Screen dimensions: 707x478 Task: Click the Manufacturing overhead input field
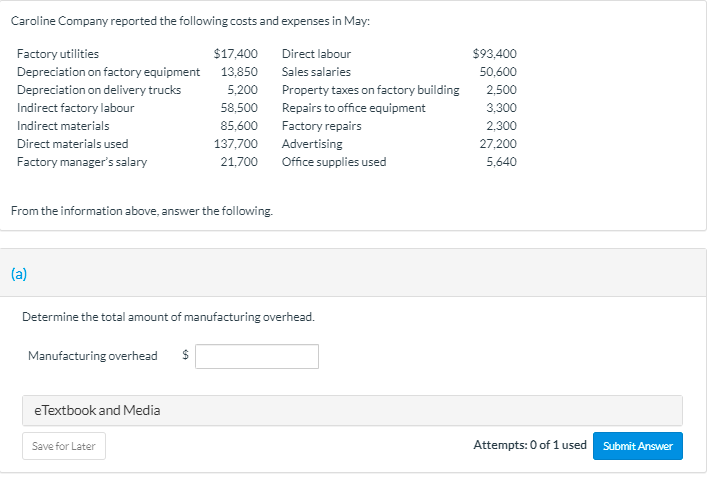coord(257,356)
